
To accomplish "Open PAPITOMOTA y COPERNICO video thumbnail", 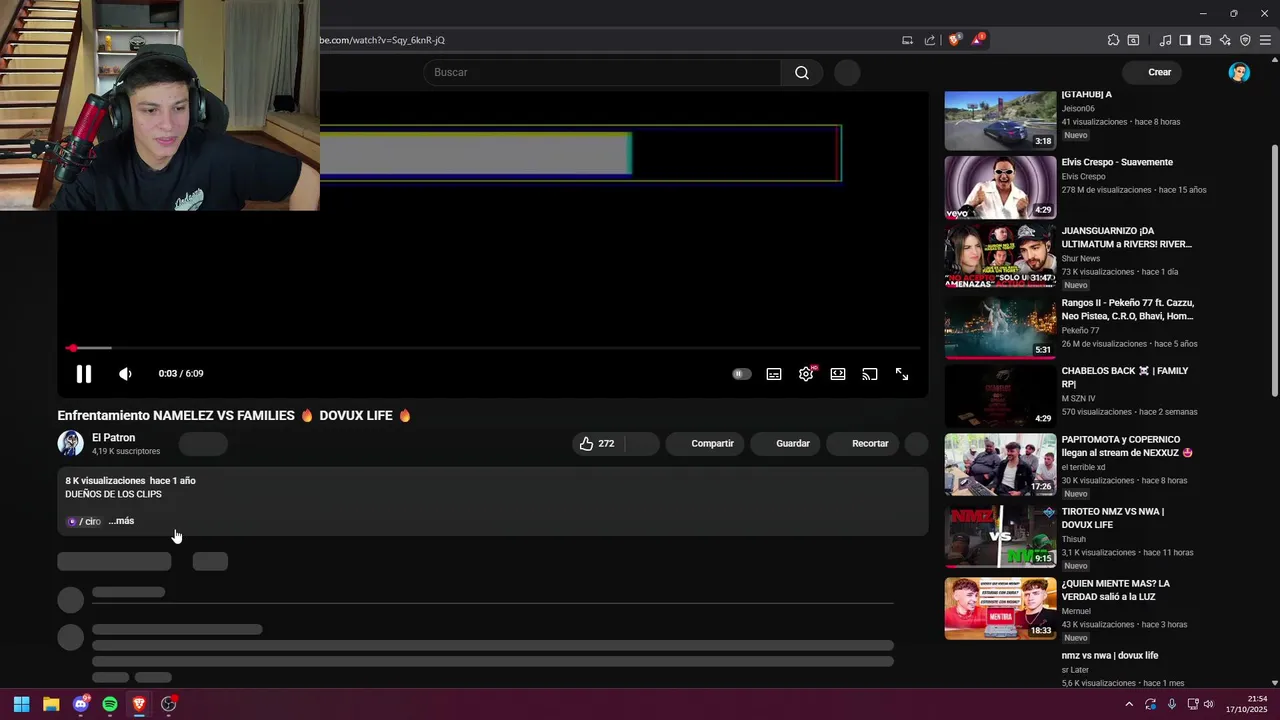I will pyautogui.click(x=1000, y=464).
